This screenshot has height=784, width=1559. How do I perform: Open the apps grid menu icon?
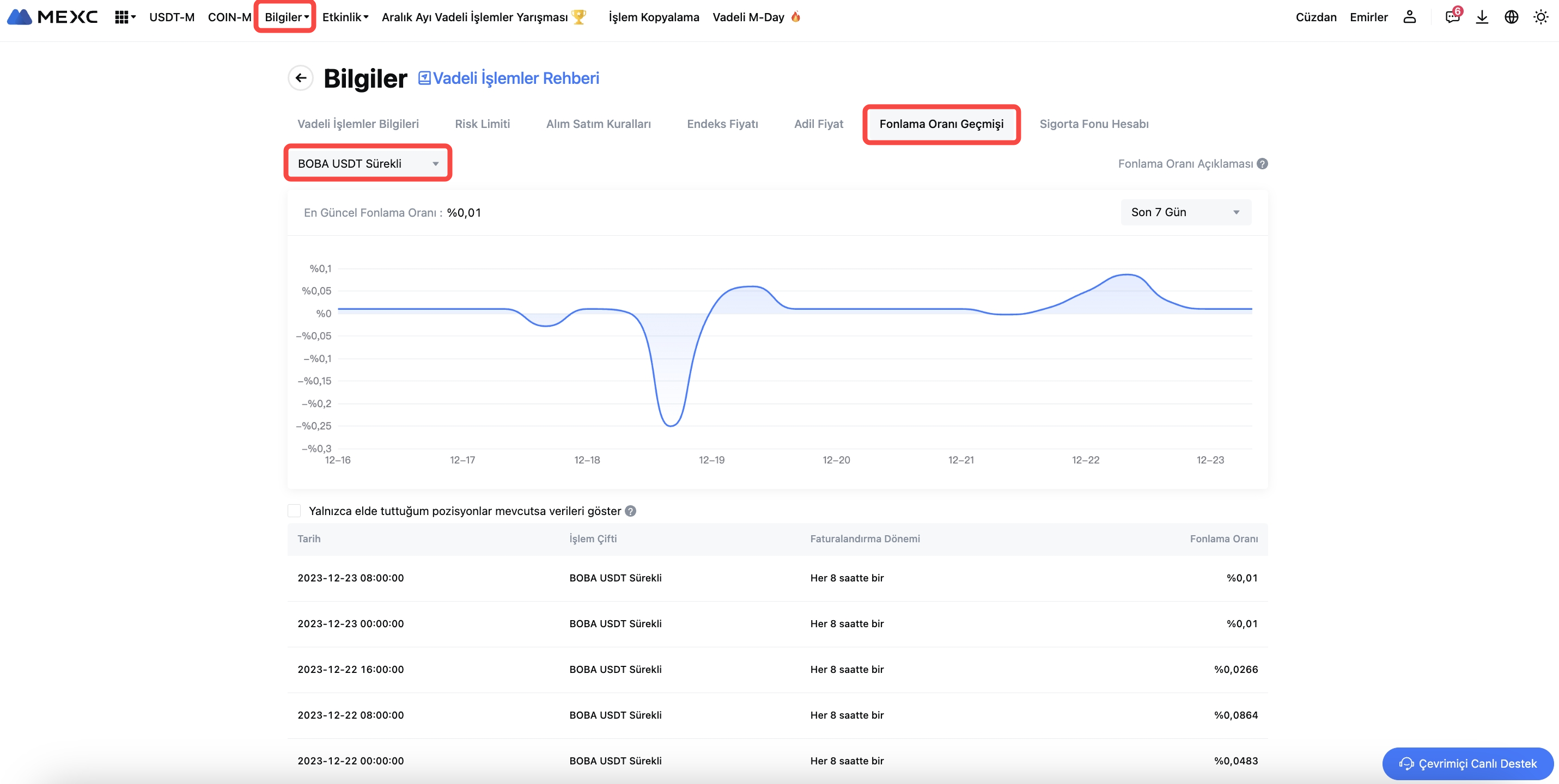click(x=121, y=17)
